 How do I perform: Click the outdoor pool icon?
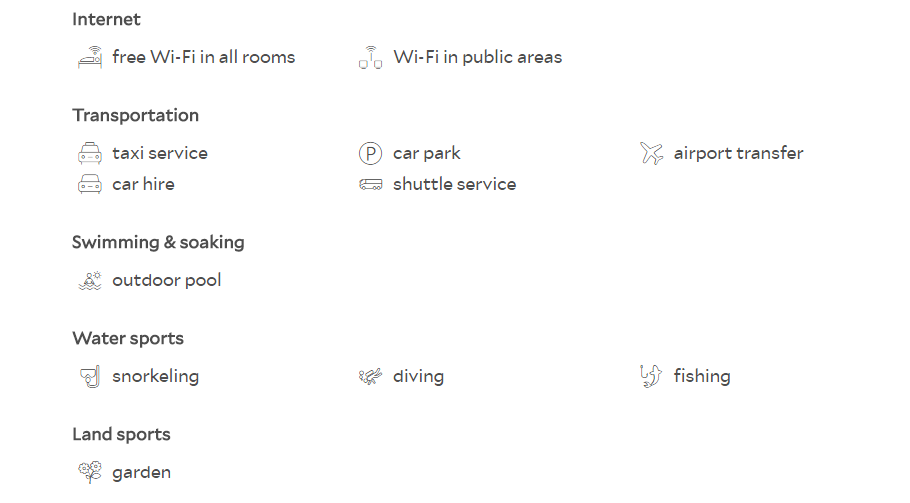tap(90, 280)
